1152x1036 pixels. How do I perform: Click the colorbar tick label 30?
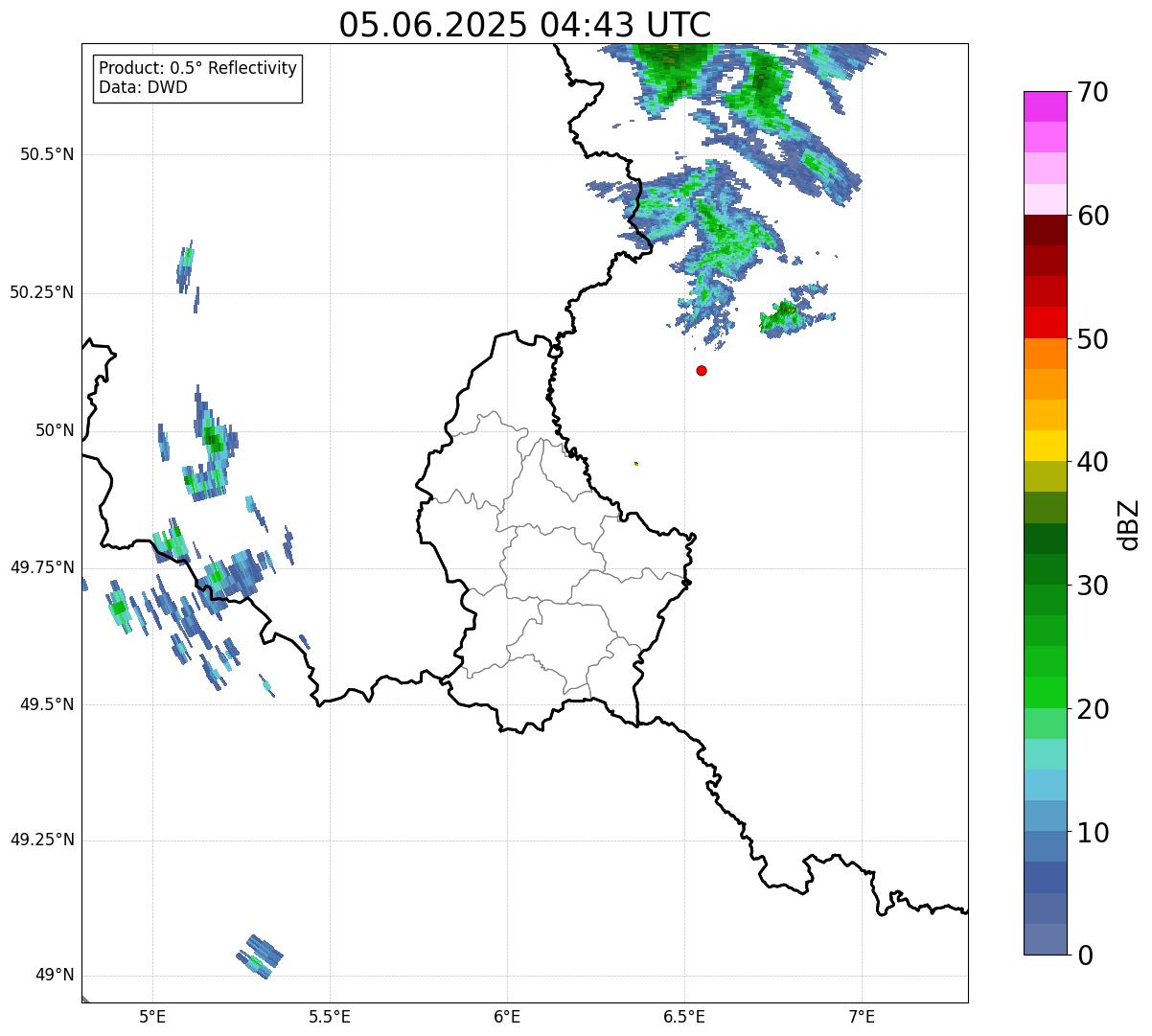click(1093, 586)
